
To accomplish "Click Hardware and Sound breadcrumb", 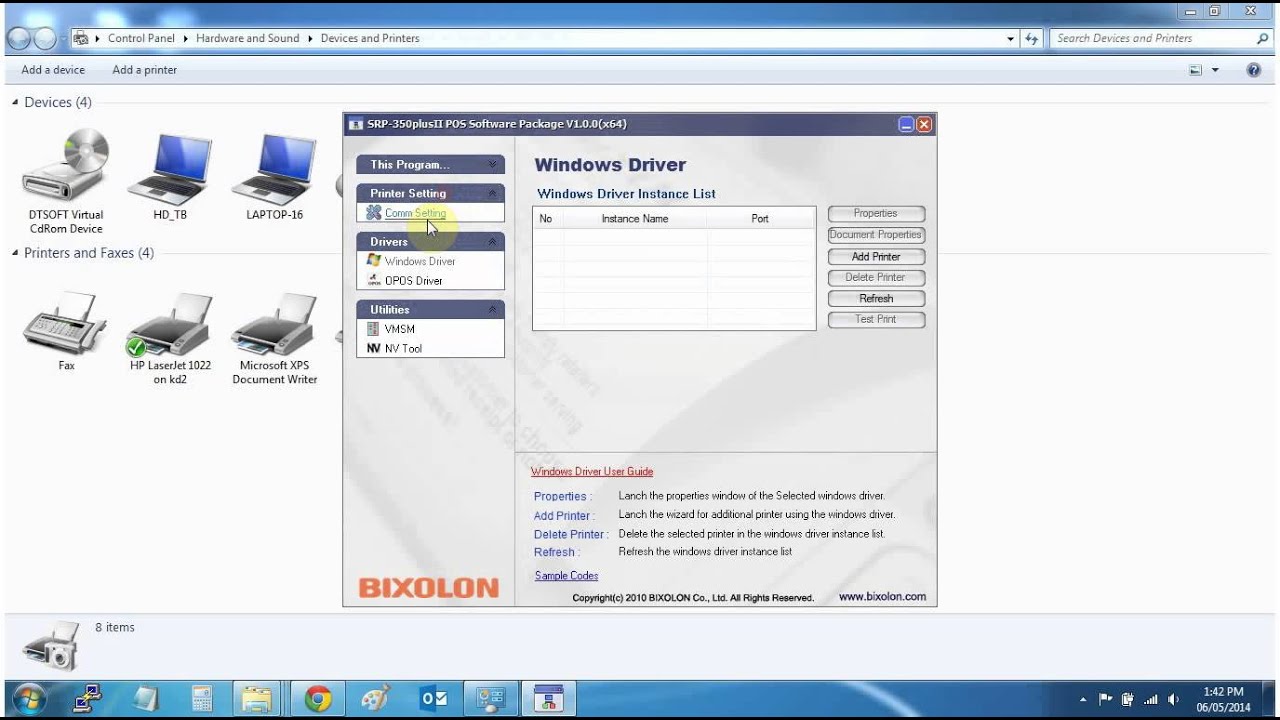I will click(247, 38).
